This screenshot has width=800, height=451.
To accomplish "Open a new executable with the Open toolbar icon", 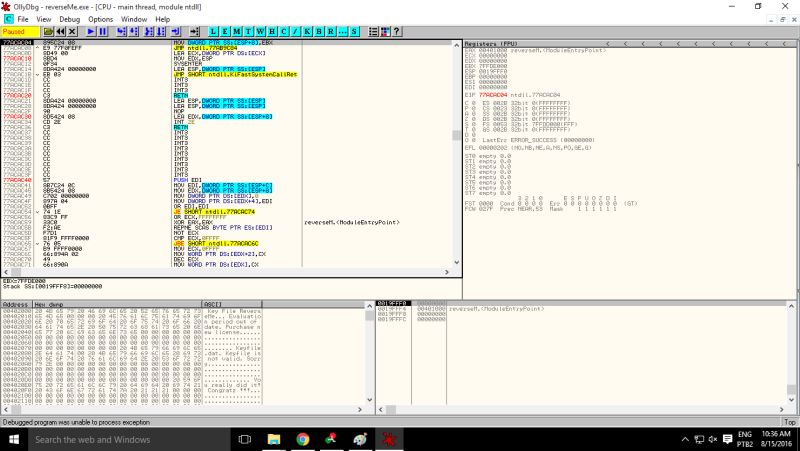I will [48, 32].
